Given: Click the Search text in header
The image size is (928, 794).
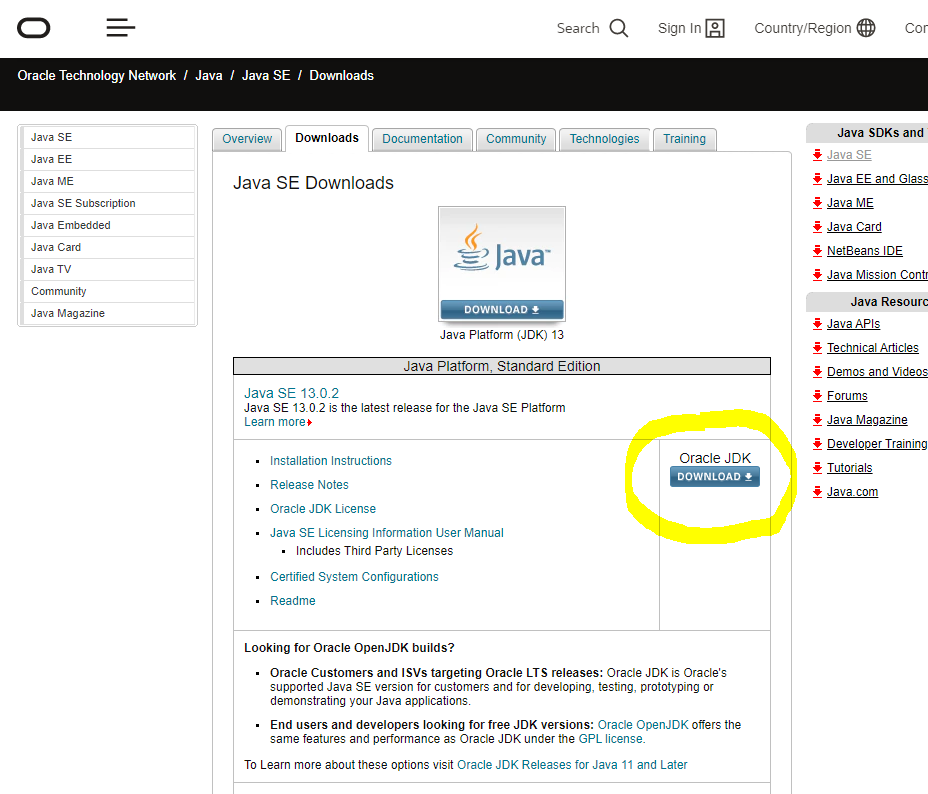Looking at the screenshot, I should click(578, 28).
